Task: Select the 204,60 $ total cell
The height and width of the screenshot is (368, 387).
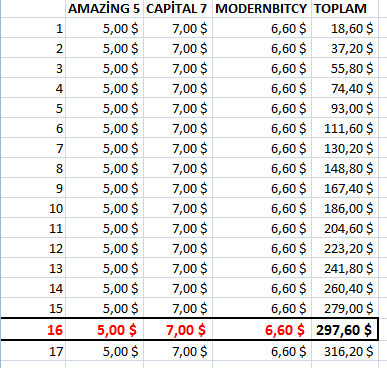Action: coord(345,228)
